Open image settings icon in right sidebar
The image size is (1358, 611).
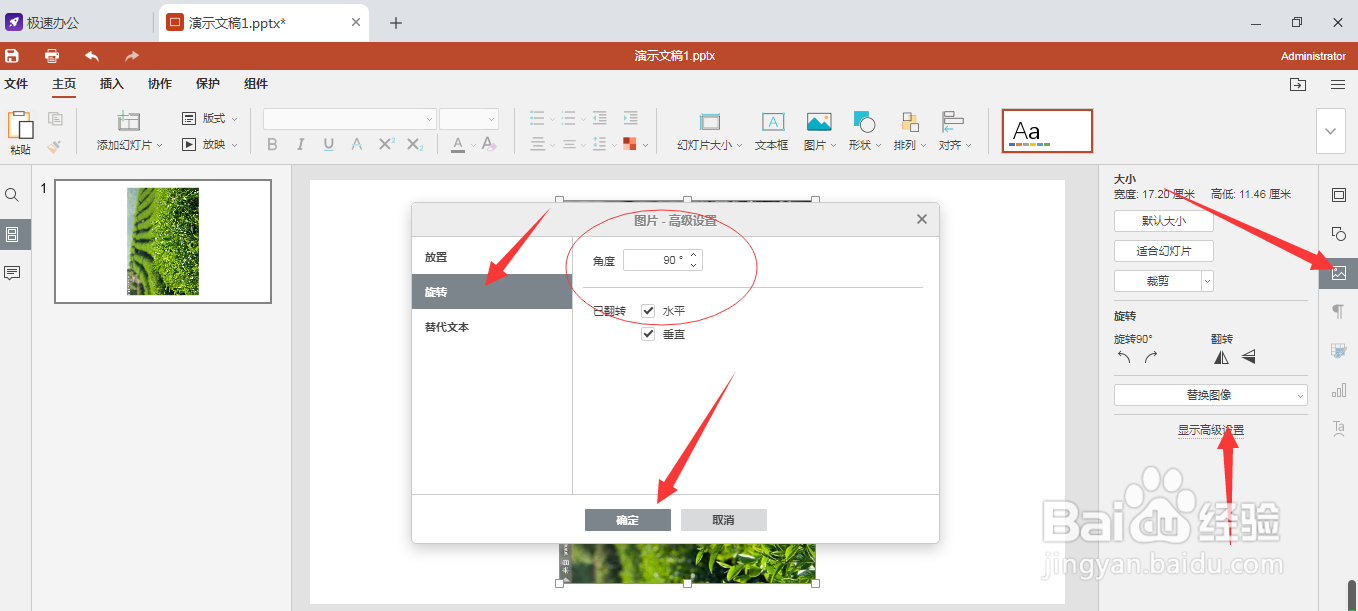(1339, 273)
